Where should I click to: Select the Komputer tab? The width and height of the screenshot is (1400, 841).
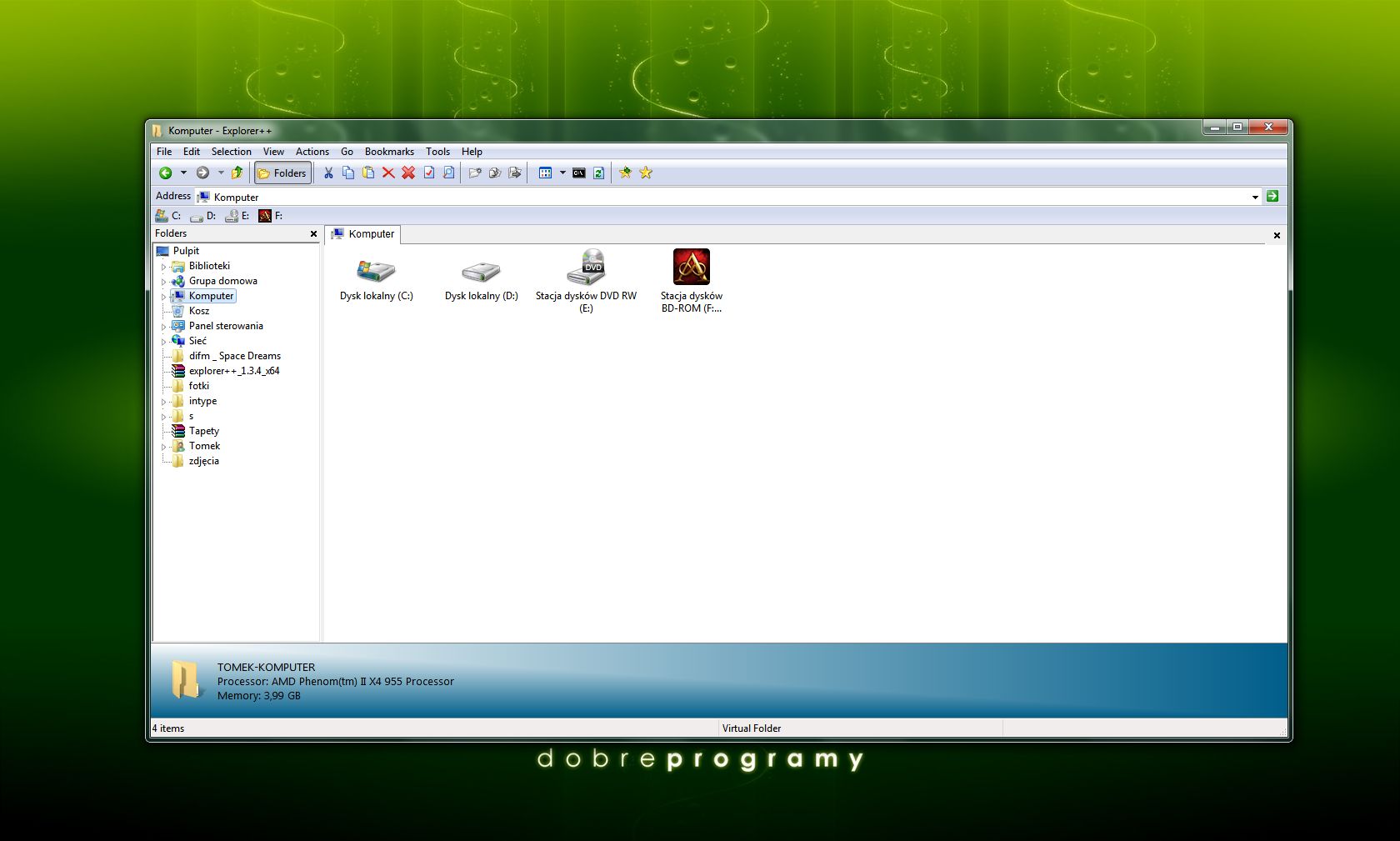point(363,234)
